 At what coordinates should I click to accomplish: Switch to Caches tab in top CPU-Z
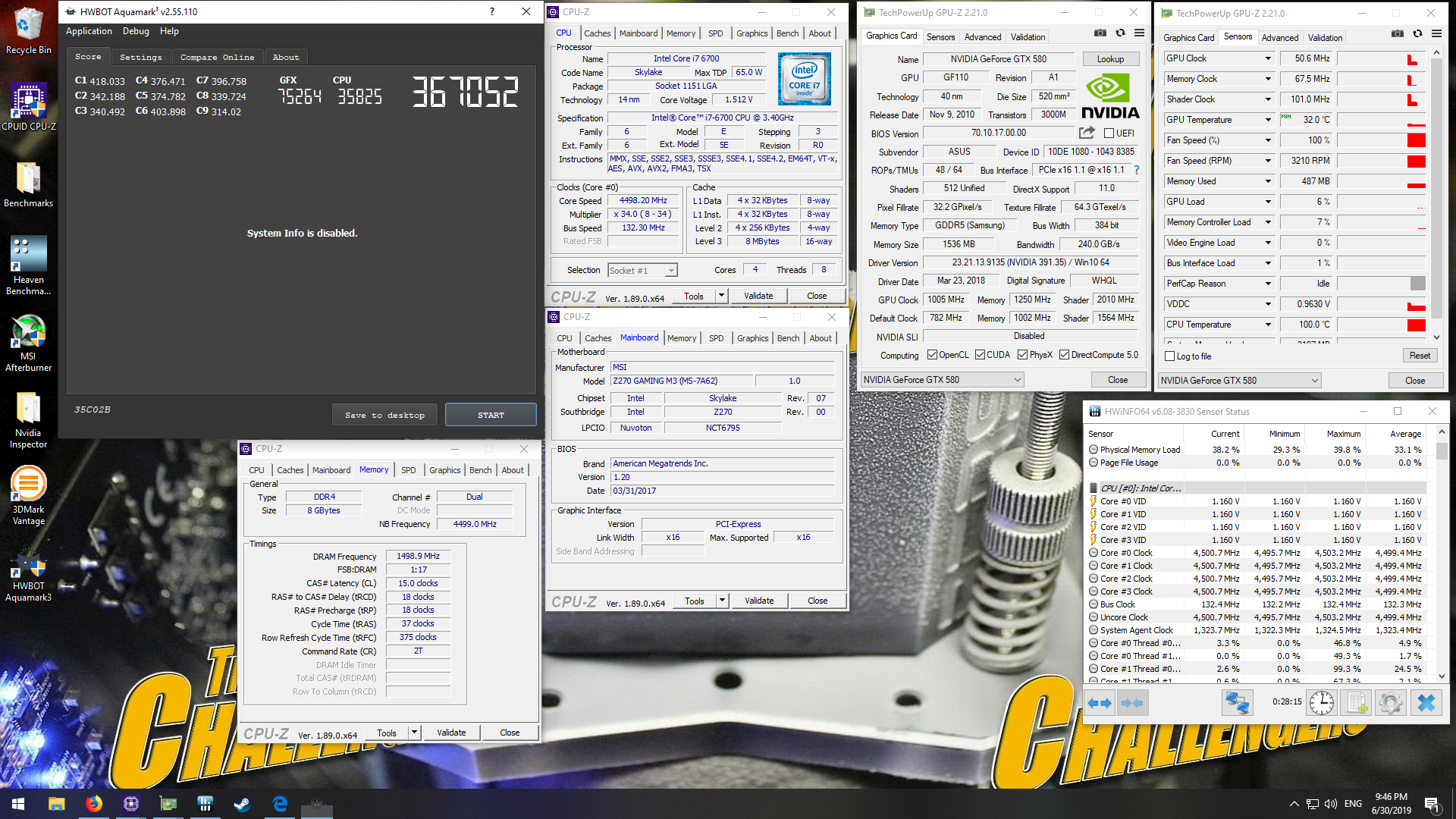[x=597, y=33]
